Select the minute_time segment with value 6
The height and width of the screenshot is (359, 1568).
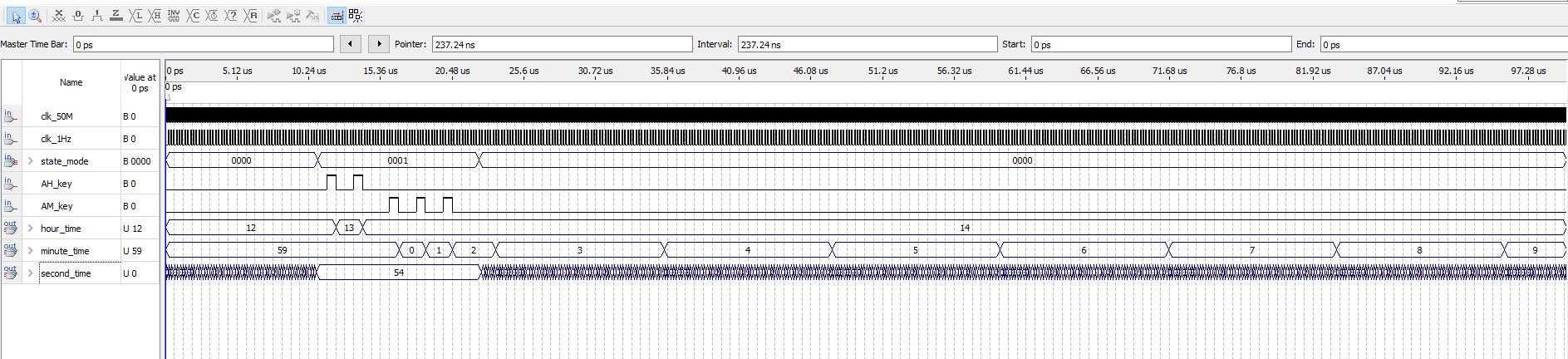(x=1084, y=250)
